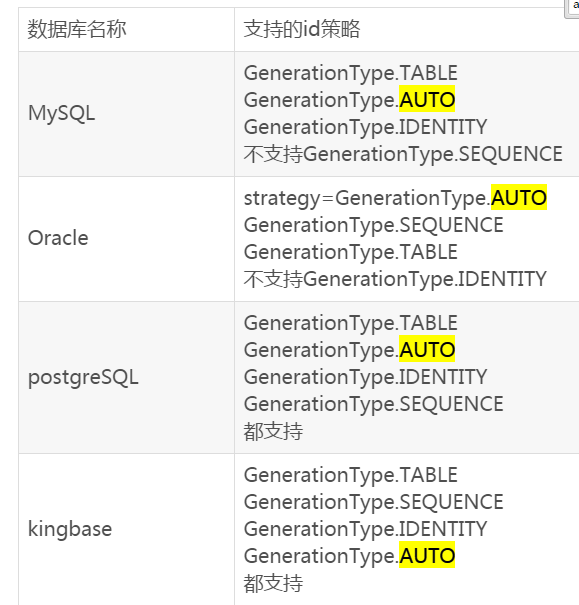Screen dimensions: 579x605
Task: Click GenerationType.SEQUENCE in the Oracle row
Action: [x=373, y=225]
